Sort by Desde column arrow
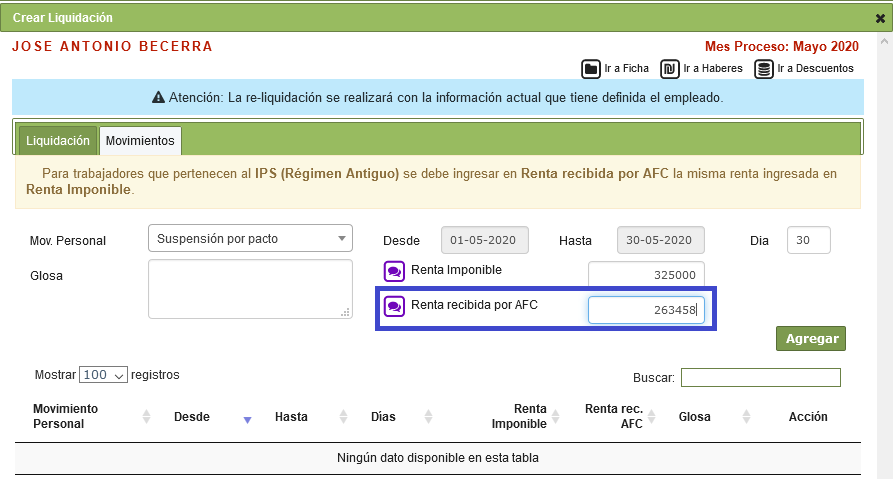Image resolution: width=893 pixels, height=479 pixels. [247, 418]
